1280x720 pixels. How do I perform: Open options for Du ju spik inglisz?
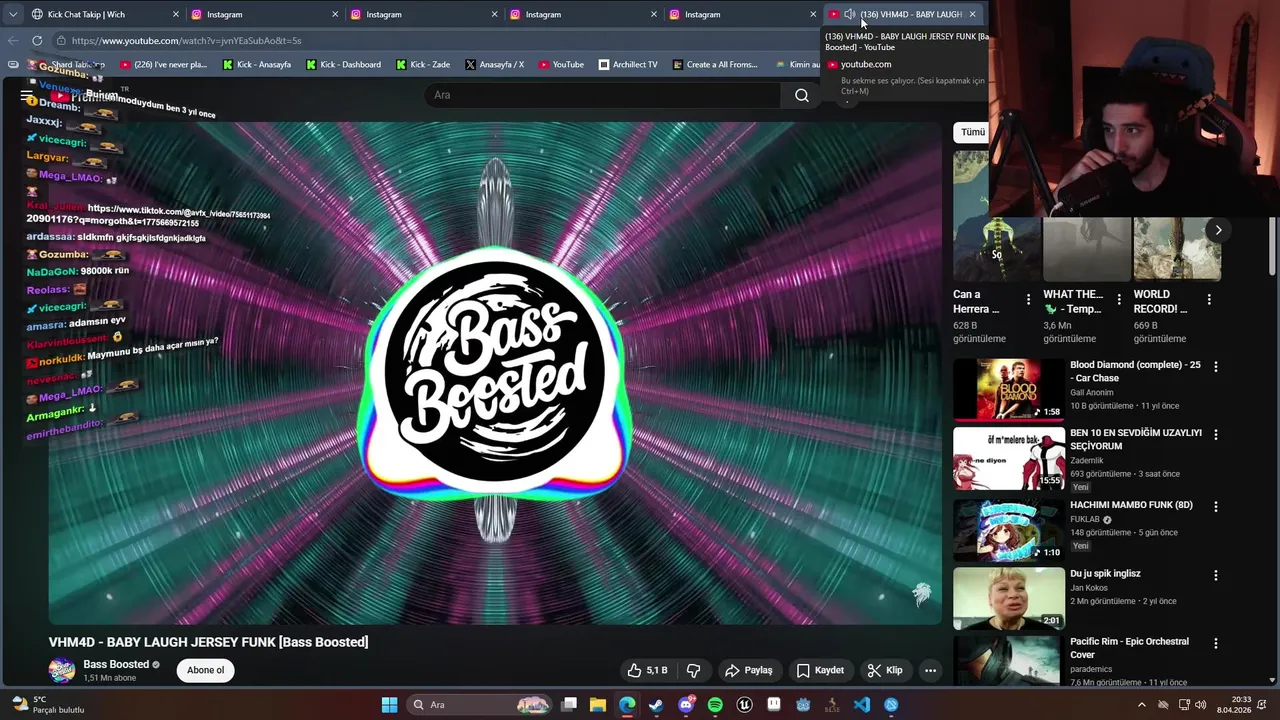(1216, 575)
